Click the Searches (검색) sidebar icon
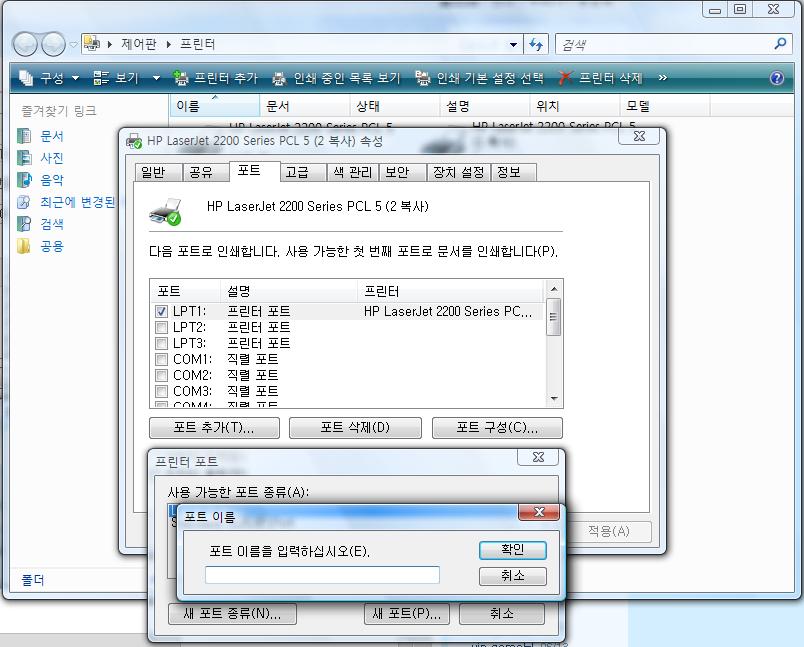This screenshot has width=804, height=647. tap(24, 224)
